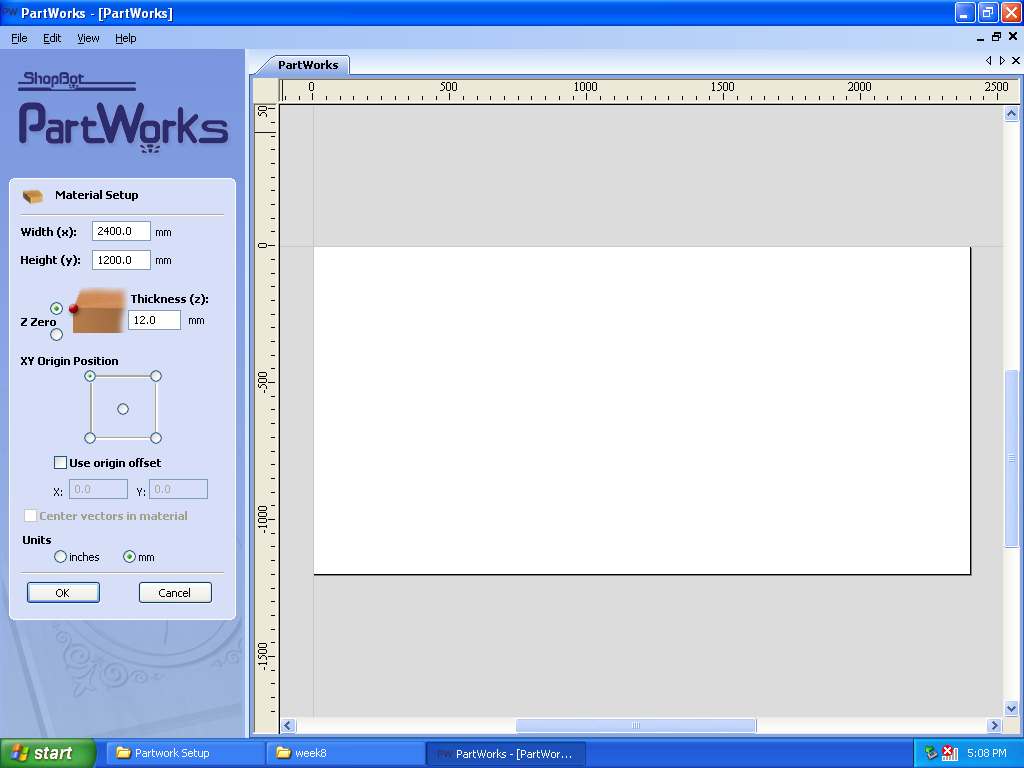Click the Thickness (z) input field
The height and width of the screenshot is (768, 1024).
[x=154, y=320]
